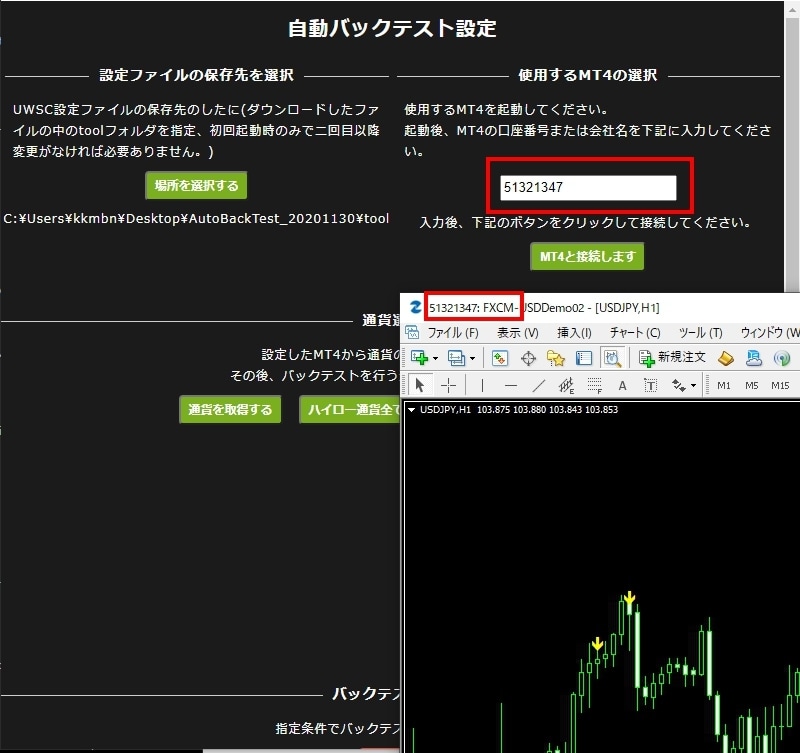Select Fibonacci Retracement tool
Image resolution: width=800 pixels, height=753 pixels.
pos(594,386)
